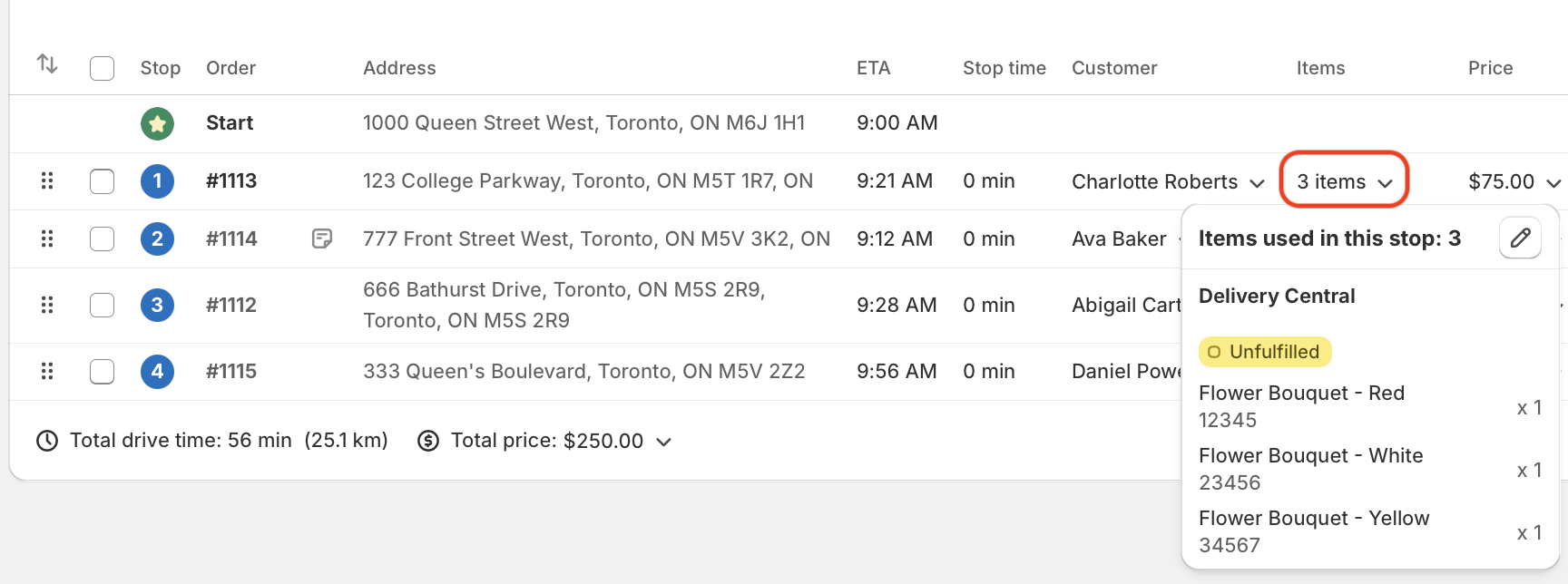Click the dollar total price icon
The height and width of the screenshot is (584, 1568).
pyautogui.click(x=428, y=441)
